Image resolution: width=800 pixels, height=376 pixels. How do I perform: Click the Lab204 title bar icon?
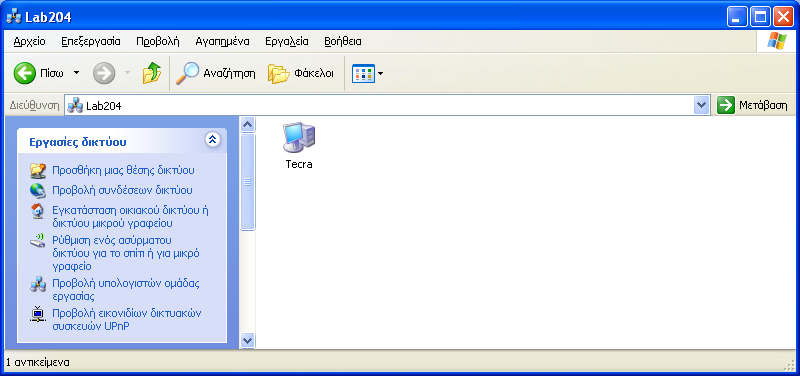point(13,17)
